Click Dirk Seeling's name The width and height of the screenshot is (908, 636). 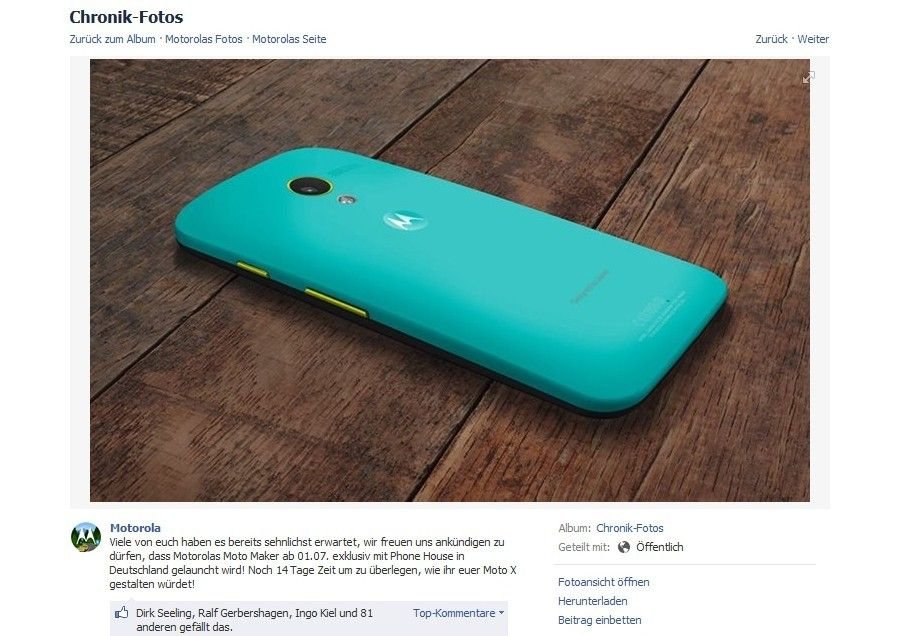[164, 613]
